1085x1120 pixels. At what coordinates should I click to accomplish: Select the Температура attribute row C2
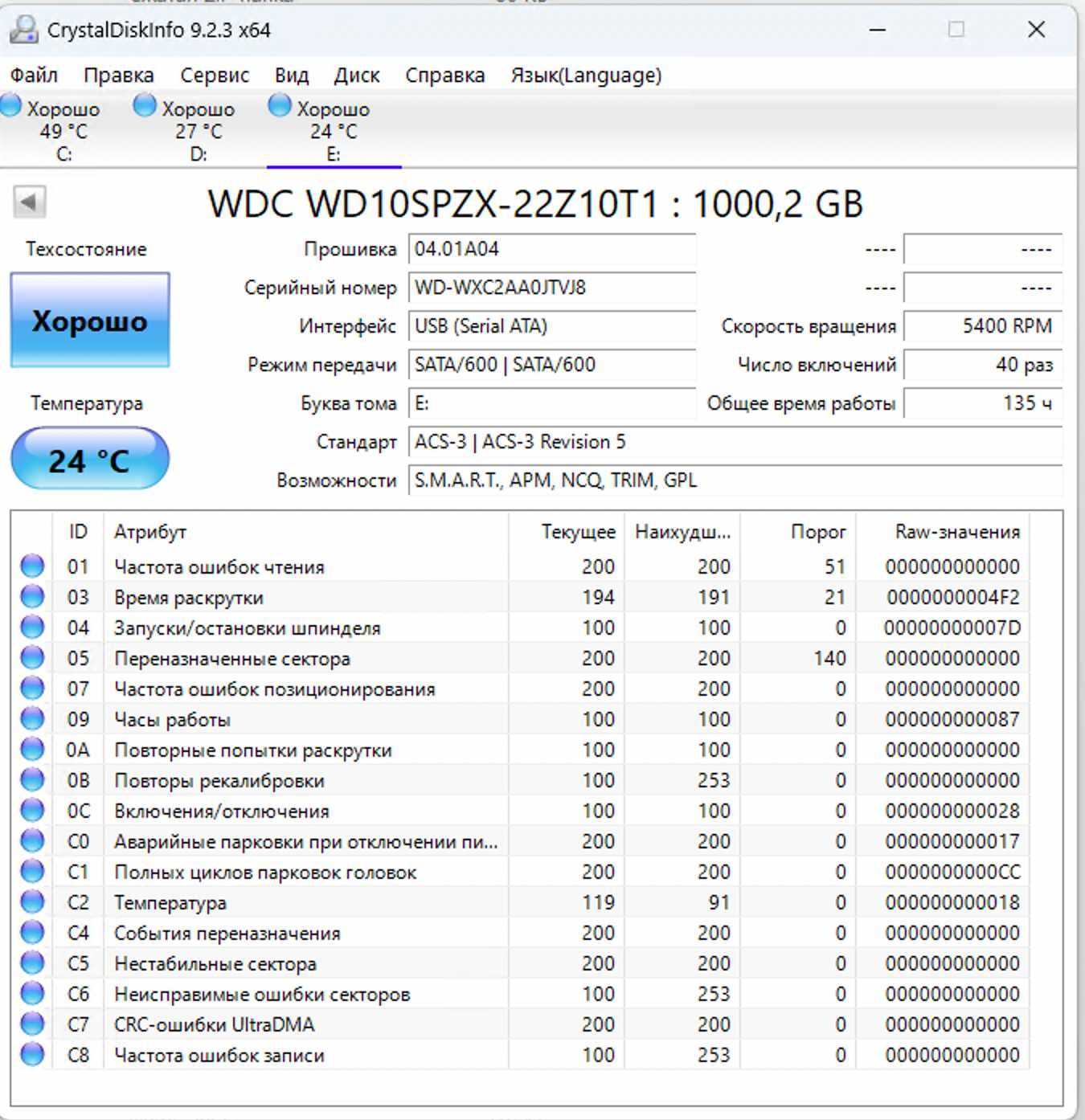(522, 902)
